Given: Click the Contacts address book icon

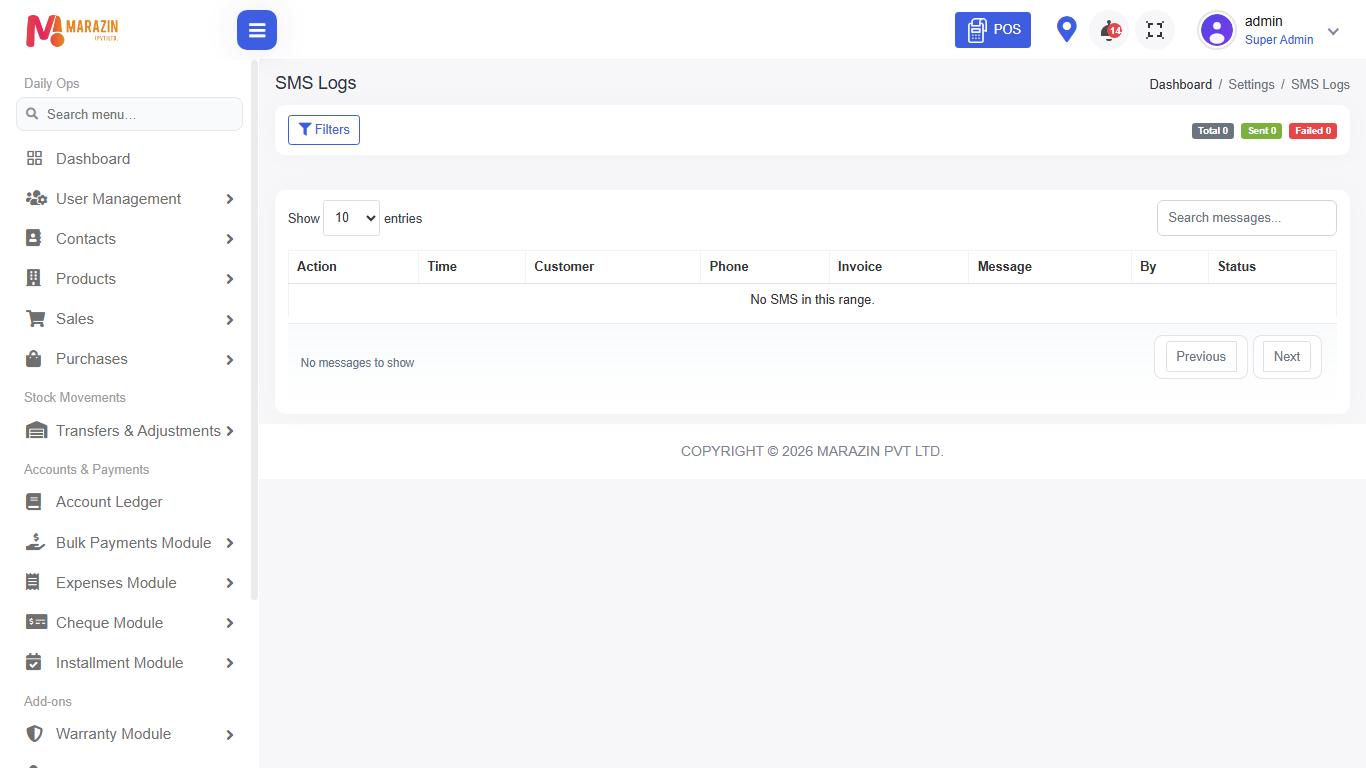Looking at the screenshot, I should [x=34, y=239].
